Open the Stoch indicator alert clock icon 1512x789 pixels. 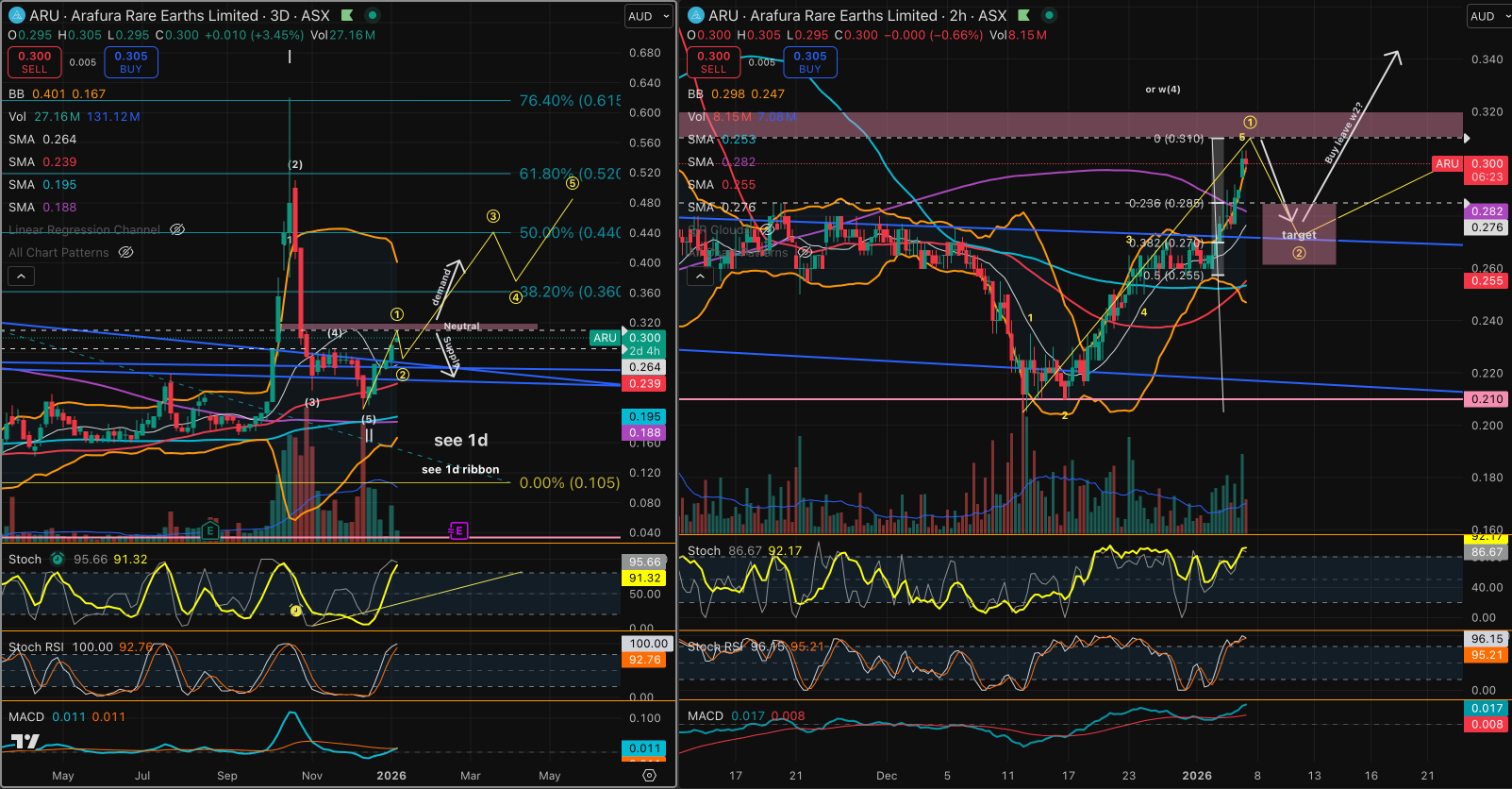(58, 559)
